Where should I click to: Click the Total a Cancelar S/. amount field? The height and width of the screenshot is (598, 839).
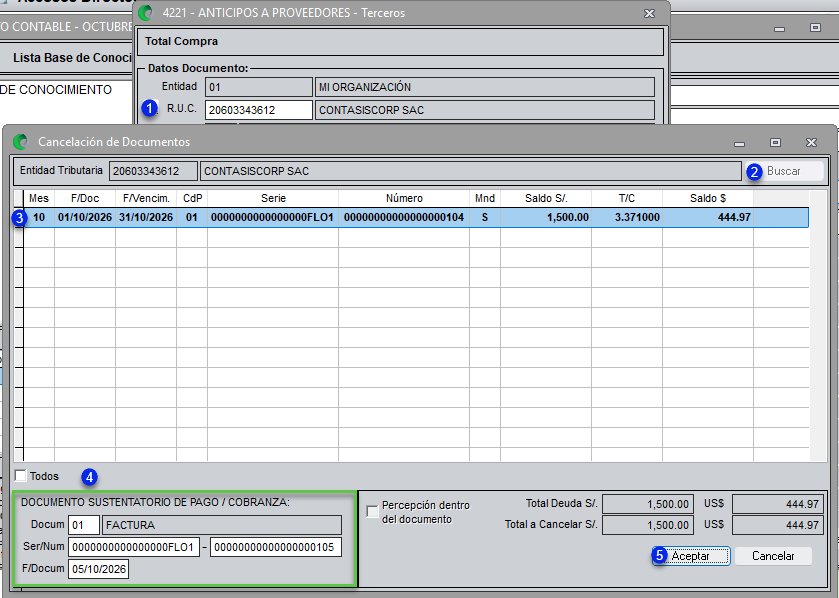(x=648, y=525)
